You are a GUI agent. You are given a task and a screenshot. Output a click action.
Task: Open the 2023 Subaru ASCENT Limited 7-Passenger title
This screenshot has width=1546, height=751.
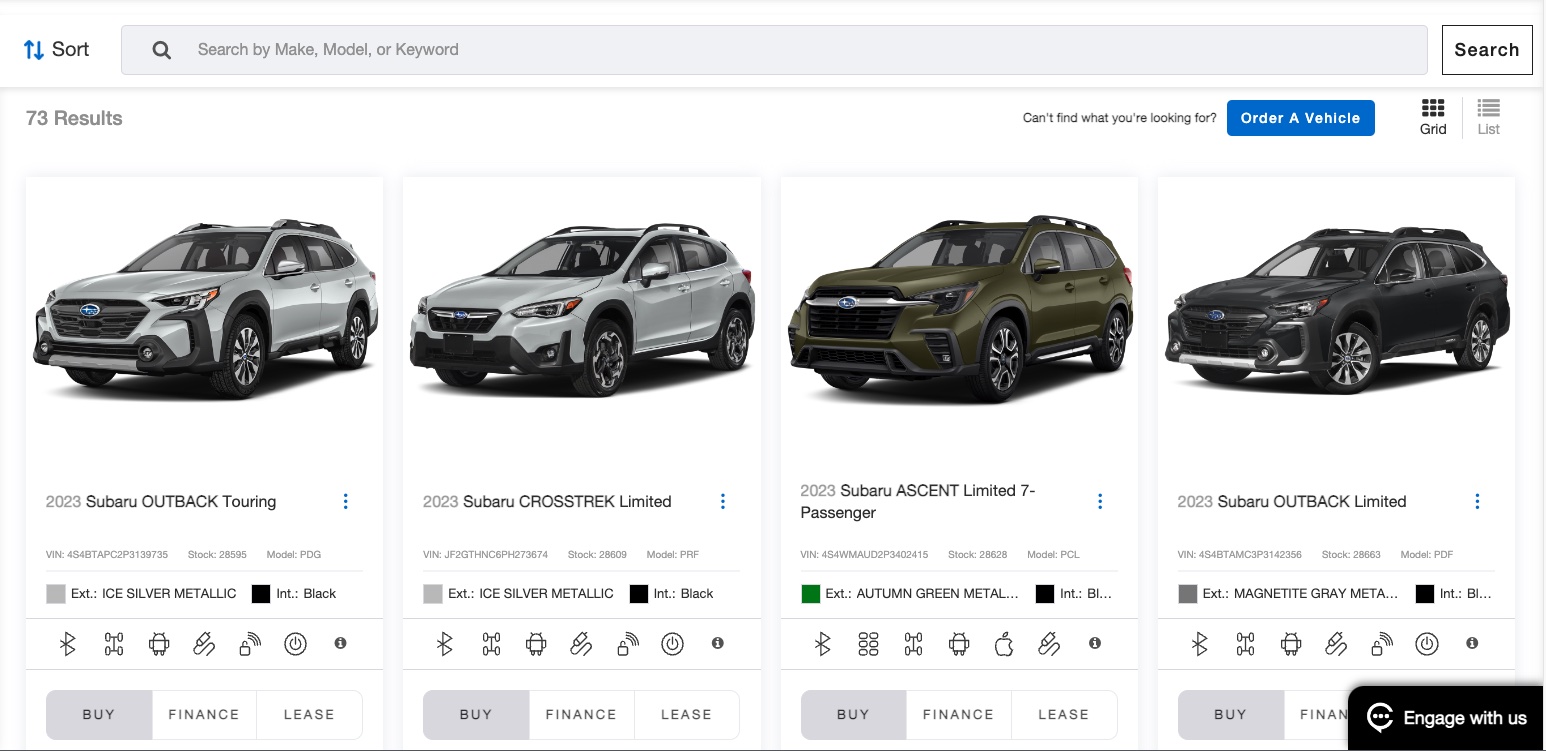[x=918, y=501]
